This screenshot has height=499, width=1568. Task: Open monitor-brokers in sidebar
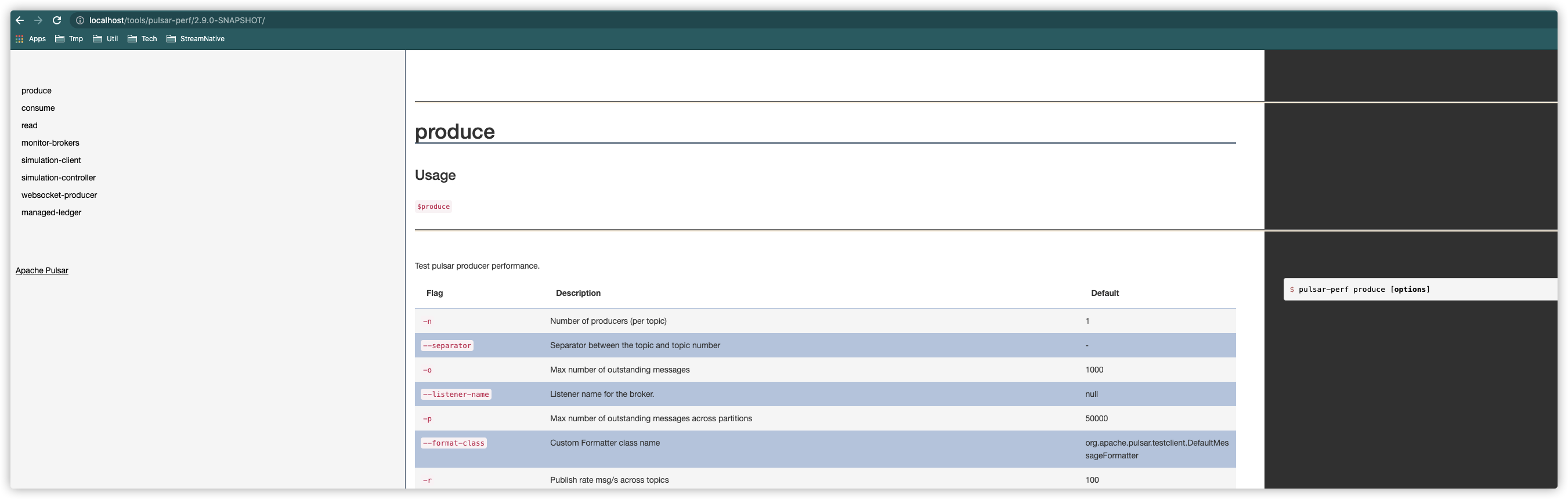[50, 143]
